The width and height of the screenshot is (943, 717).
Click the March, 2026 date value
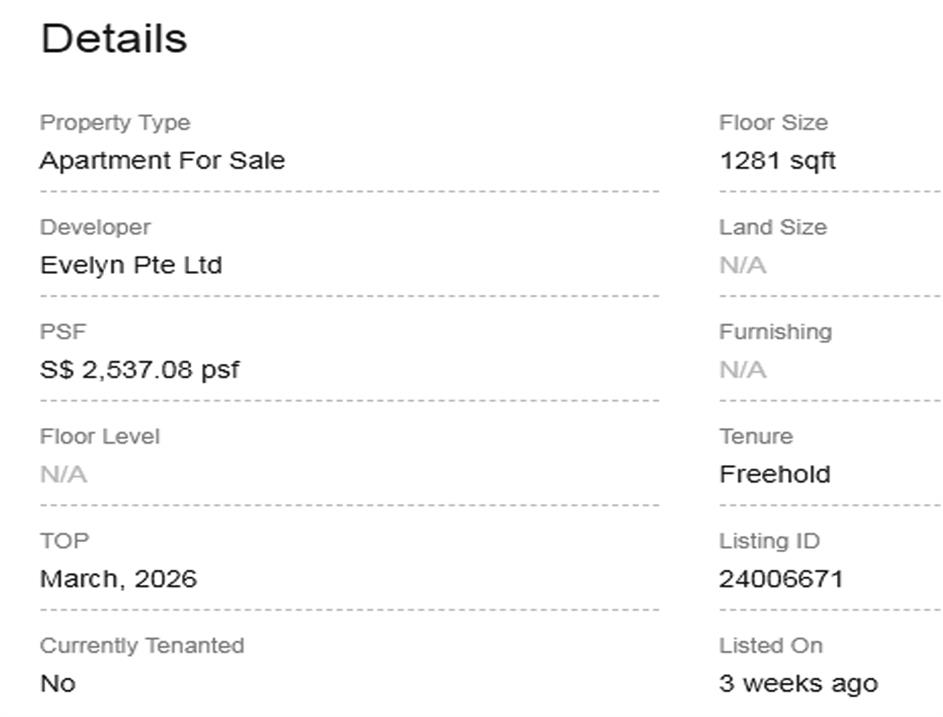click(118, 579)
